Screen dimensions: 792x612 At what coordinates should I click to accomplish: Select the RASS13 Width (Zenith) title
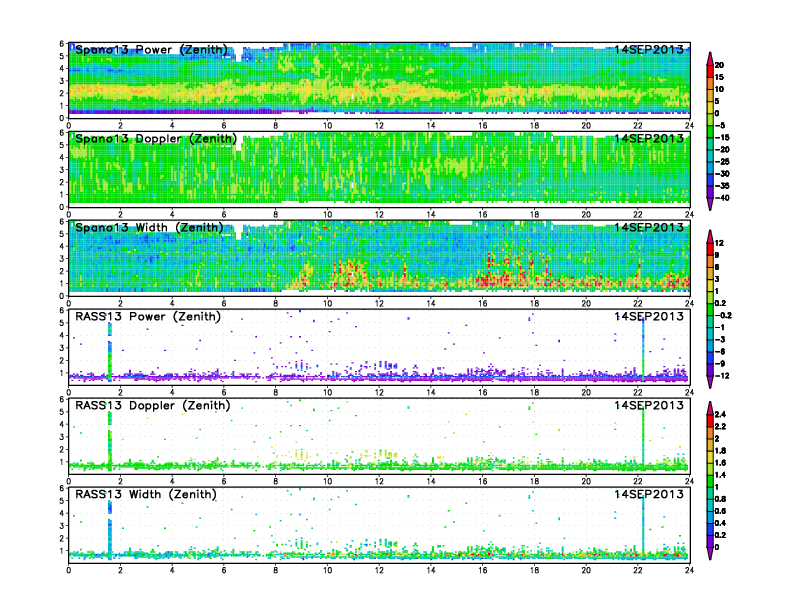(x=148, y=494)
